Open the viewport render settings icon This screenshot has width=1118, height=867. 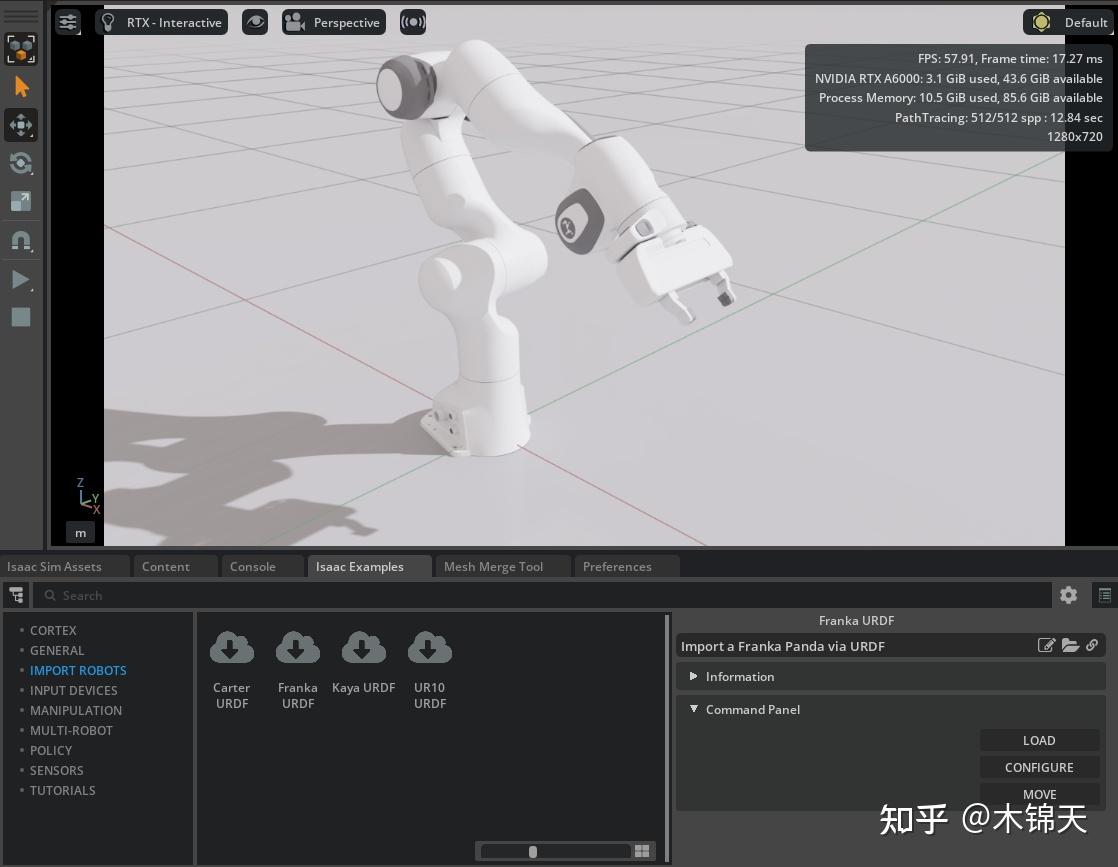pyautogui.click(x=67, y=22)
